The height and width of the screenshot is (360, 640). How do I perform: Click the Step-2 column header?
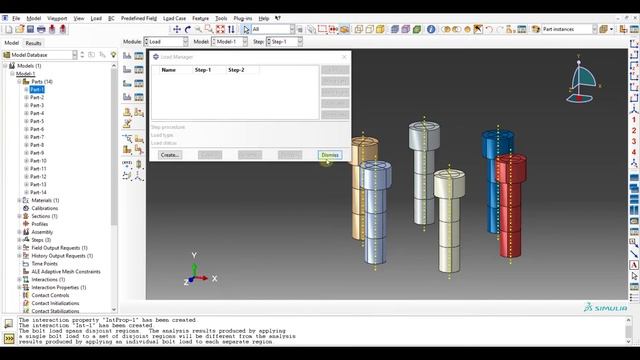(242, 70)
